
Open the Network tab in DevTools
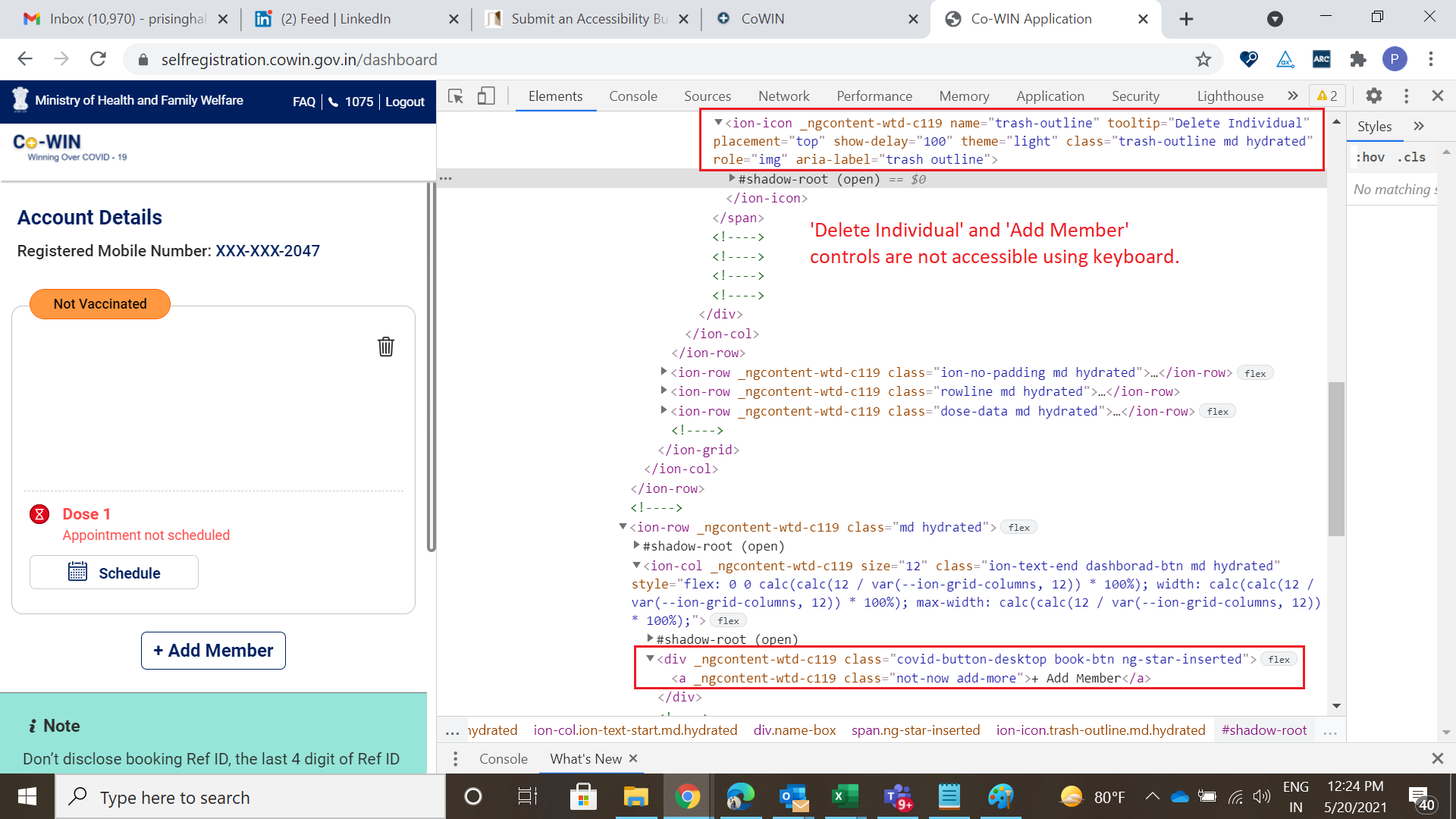tap(783, 96)
